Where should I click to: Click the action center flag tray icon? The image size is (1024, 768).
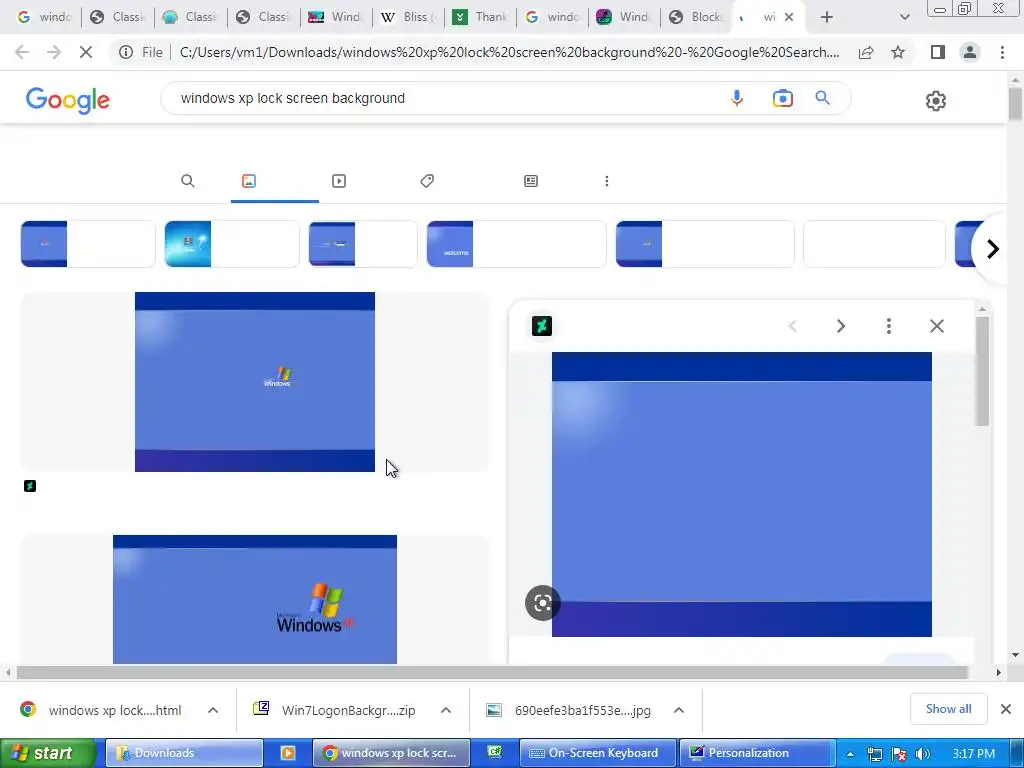coord(899,754)
